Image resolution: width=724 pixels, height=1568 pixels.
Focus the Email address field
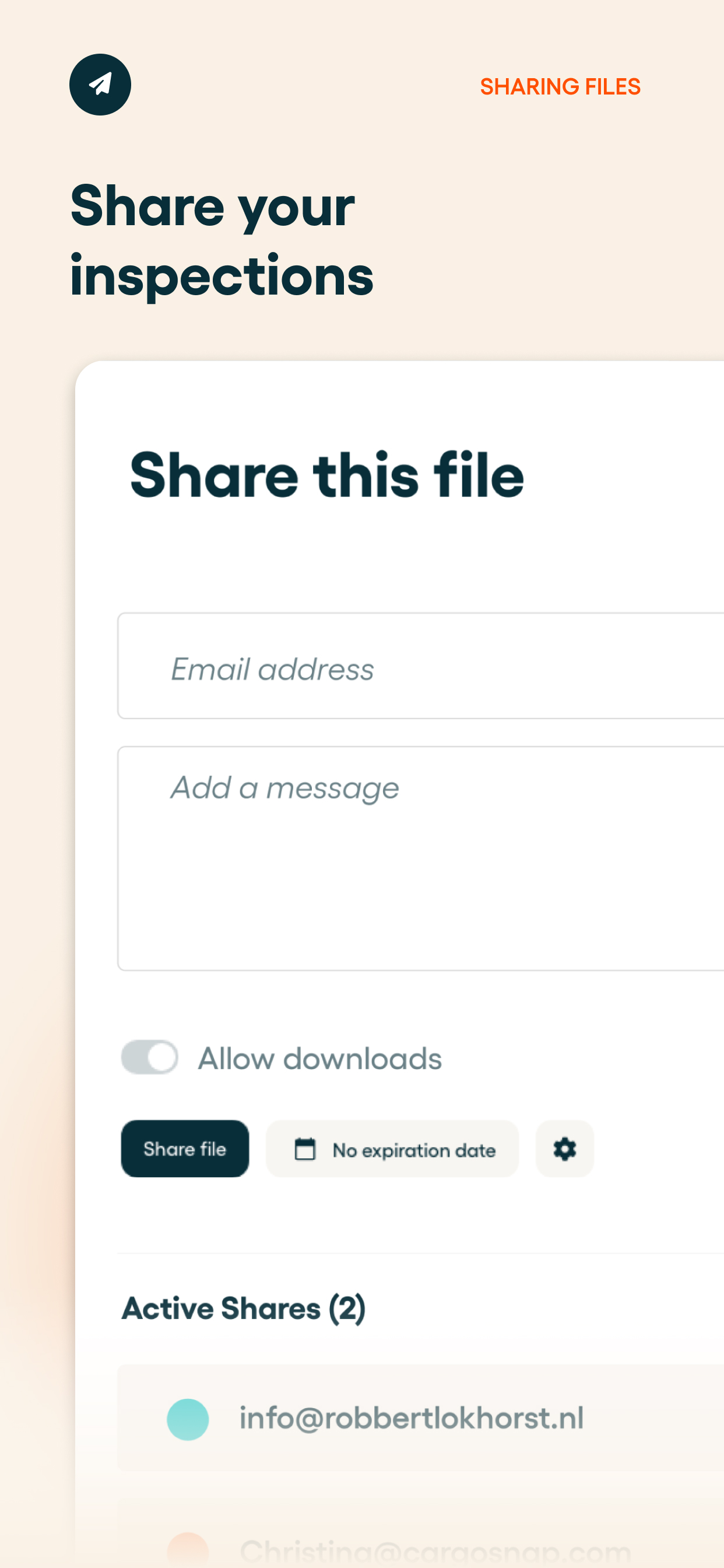421,666
